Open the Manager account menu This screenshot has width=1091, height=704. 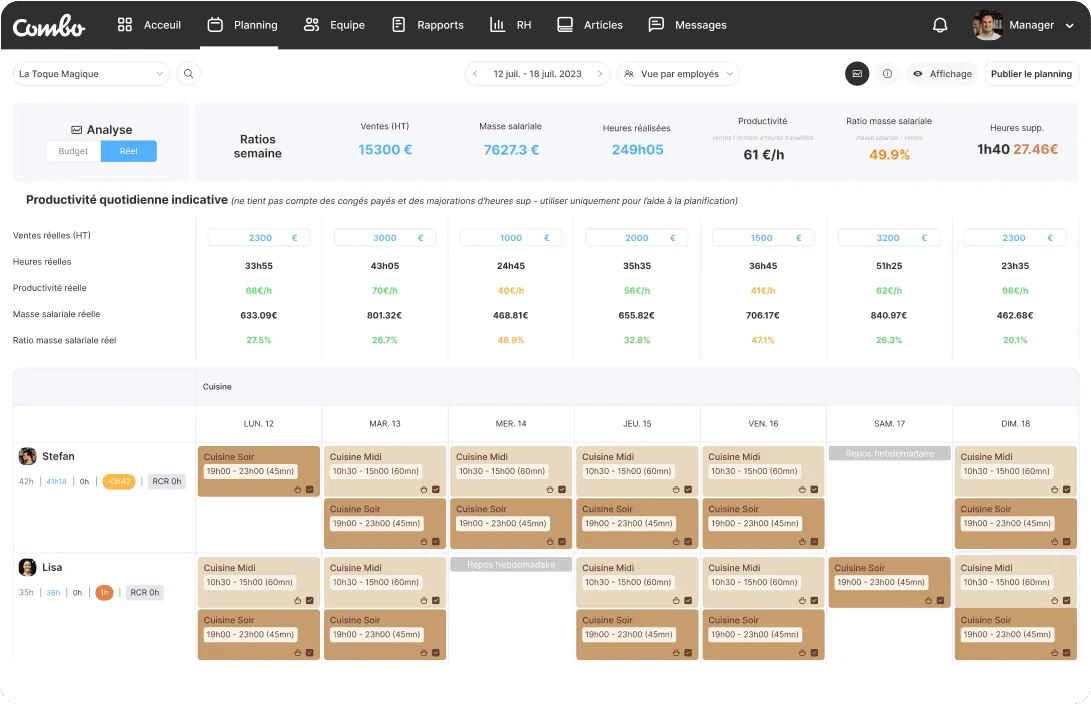(1023, 25)
